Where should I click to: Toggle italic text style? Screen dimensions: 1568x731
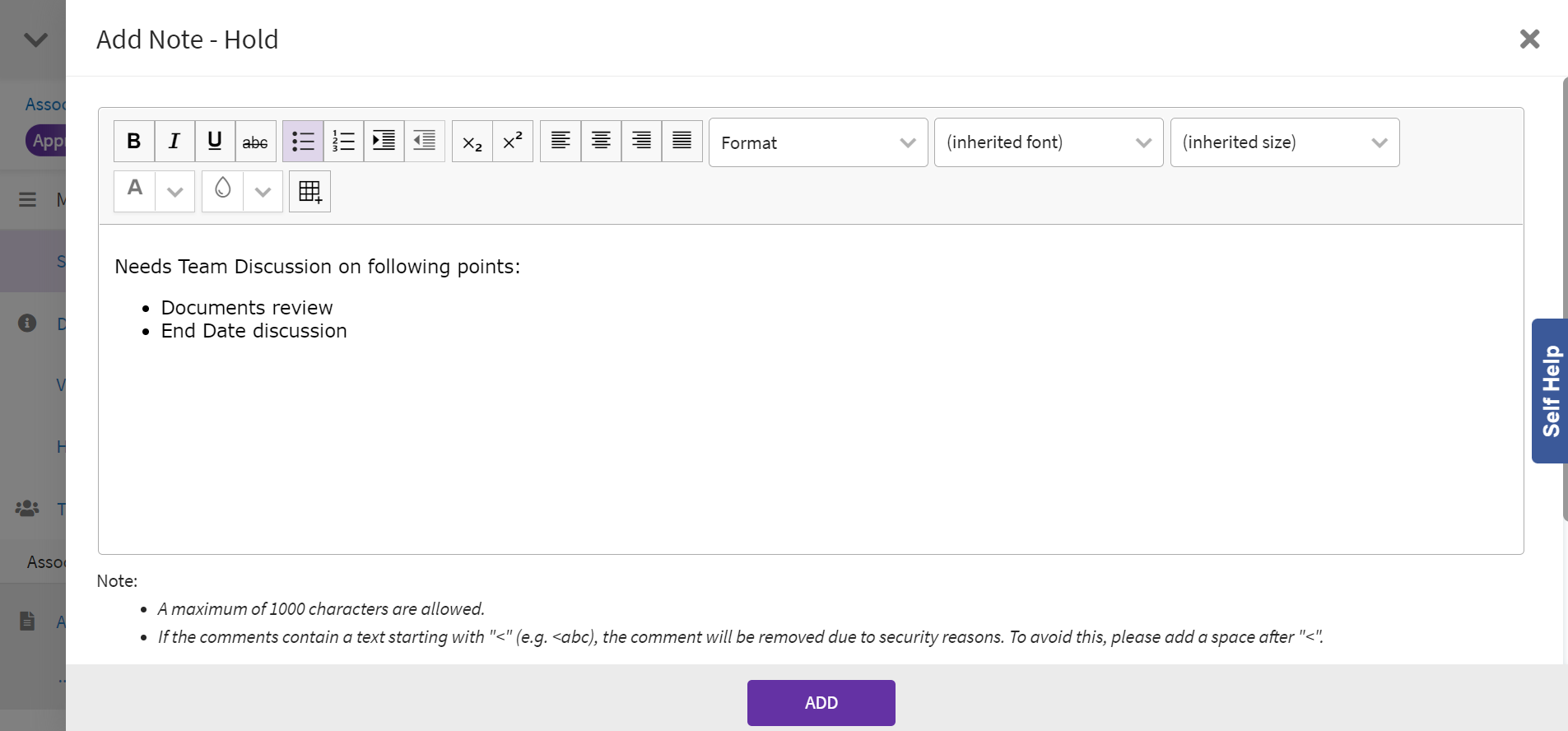coord(174,142)
